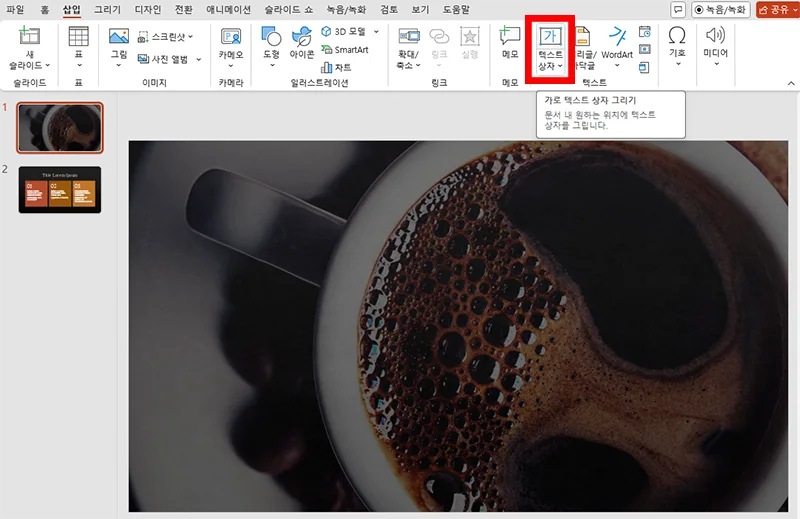Open the 미디어 speaker media button
This screenshot has width=800, height=519.
click(x=715, y=46)
